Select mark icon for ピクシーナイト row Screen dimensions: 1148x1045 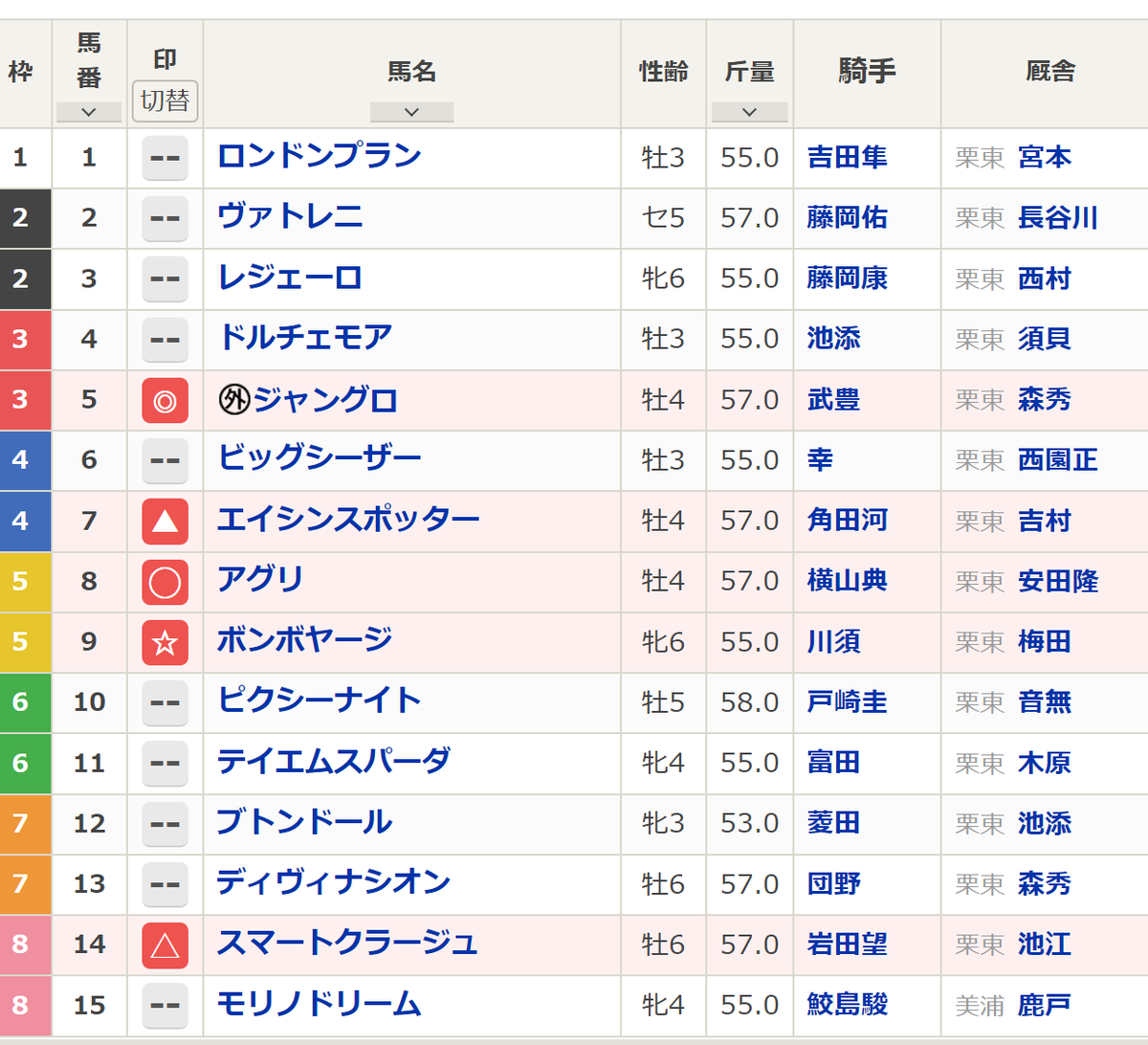click(166, 702)
